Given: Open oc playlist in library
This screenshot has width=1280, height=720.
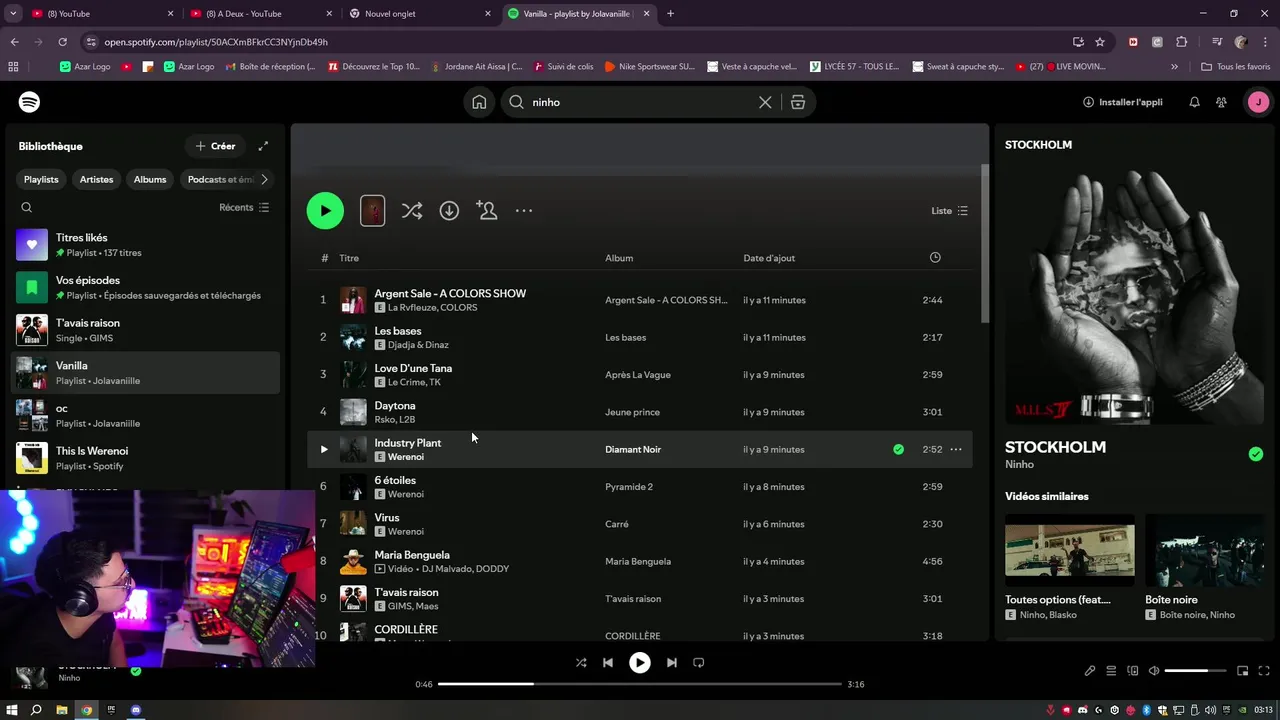Looking at the screenshot, I should coord(146,415).
